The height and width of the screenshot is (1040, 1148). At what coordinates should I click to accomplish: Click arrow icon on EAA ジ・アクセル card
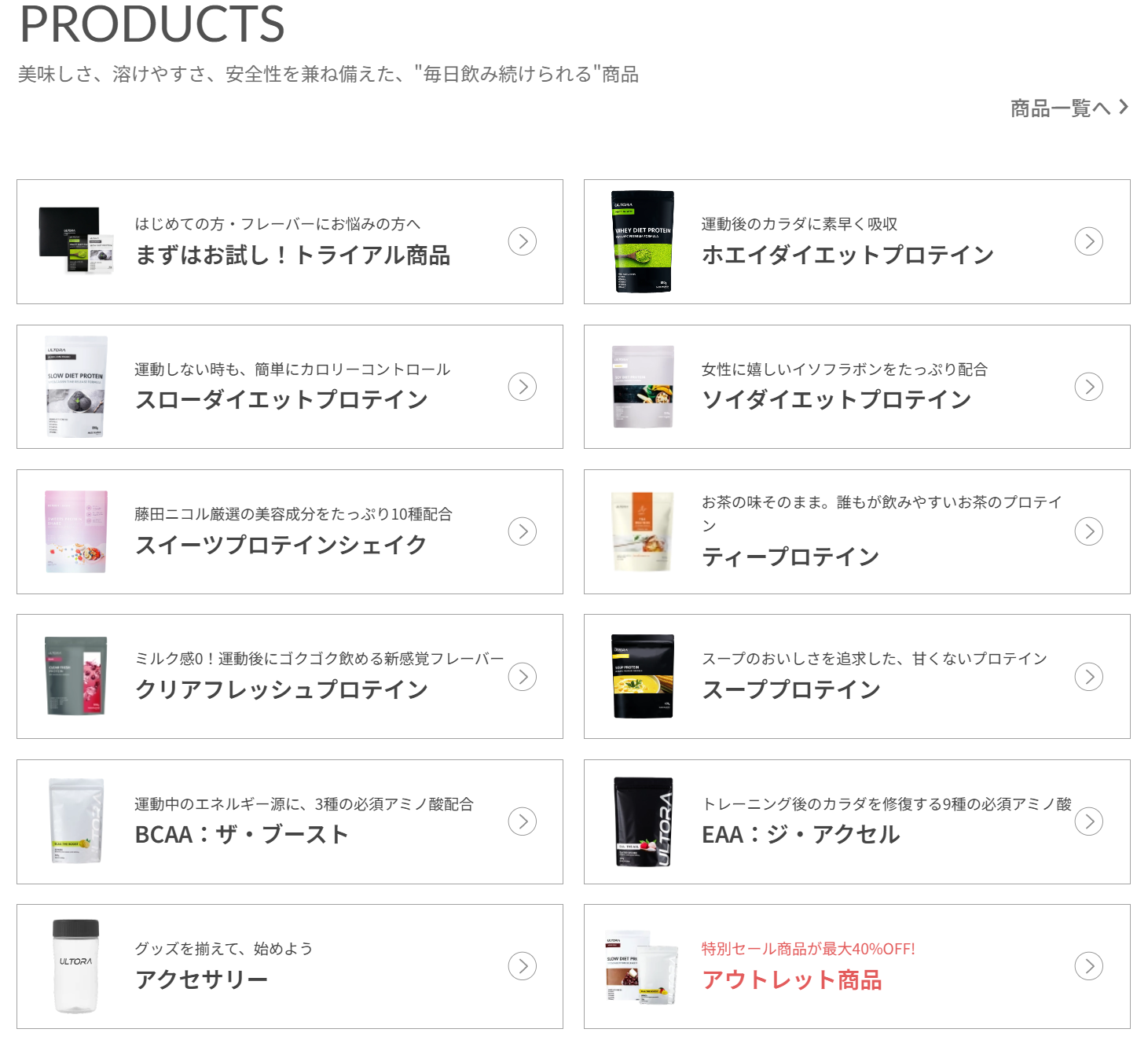pos(1089,821)
